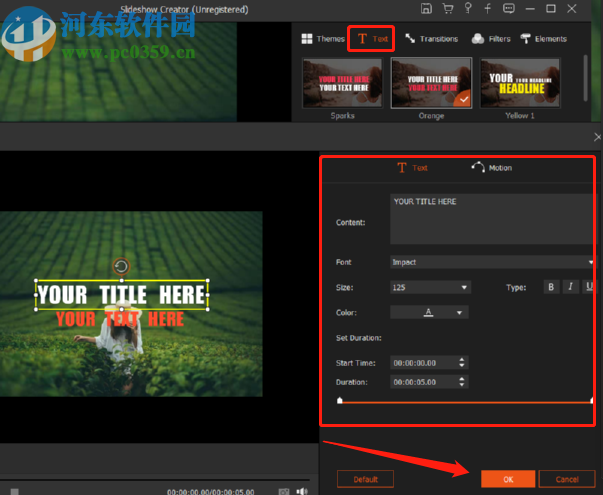Image resolution: width=603 pixels, height=495 pixels.
Task: Close the text editing panel
Action: click(x=597, y=137)
